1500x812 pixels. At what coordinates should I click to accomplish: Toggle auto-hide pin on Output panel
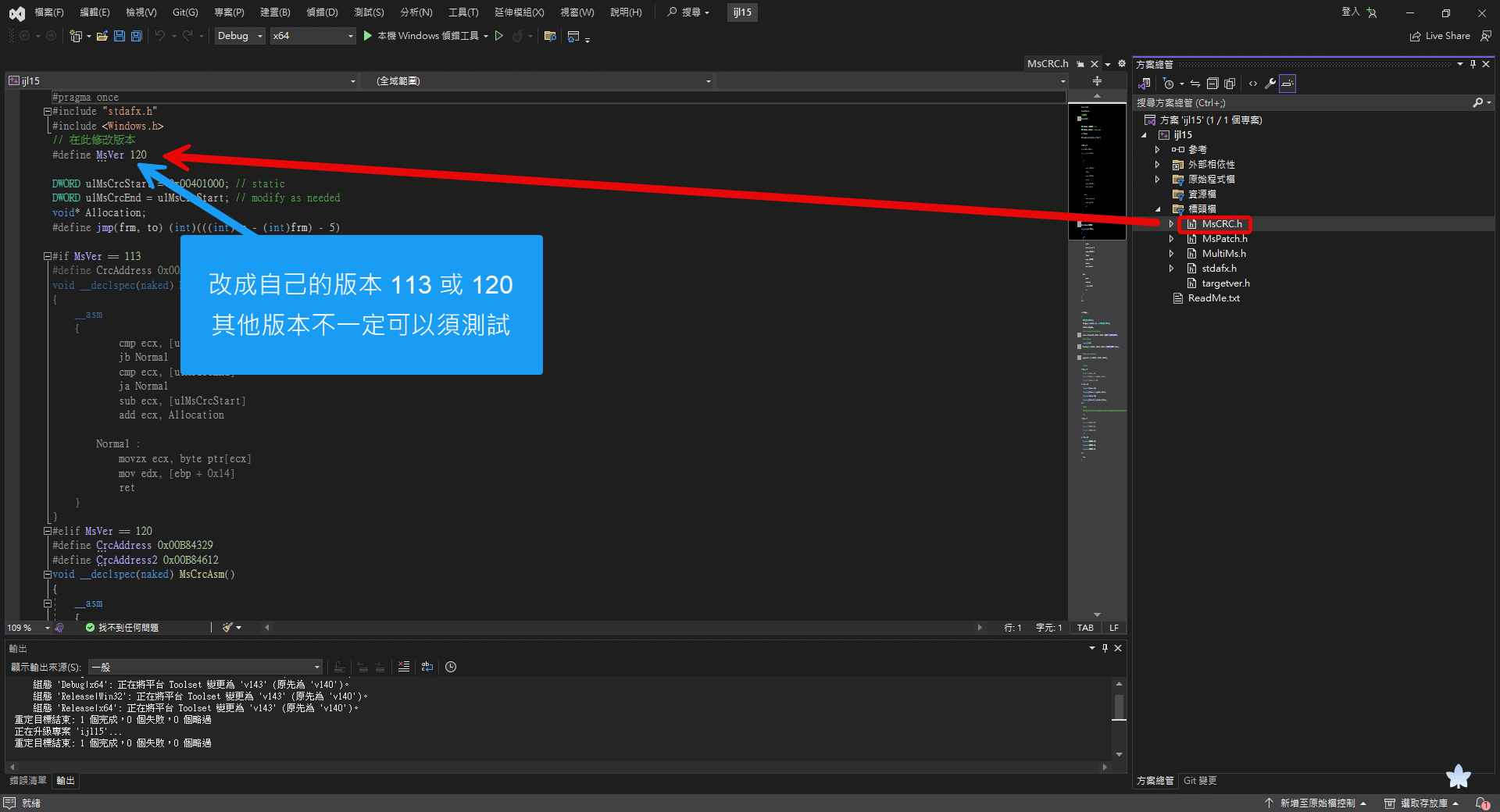(1105, 648)
